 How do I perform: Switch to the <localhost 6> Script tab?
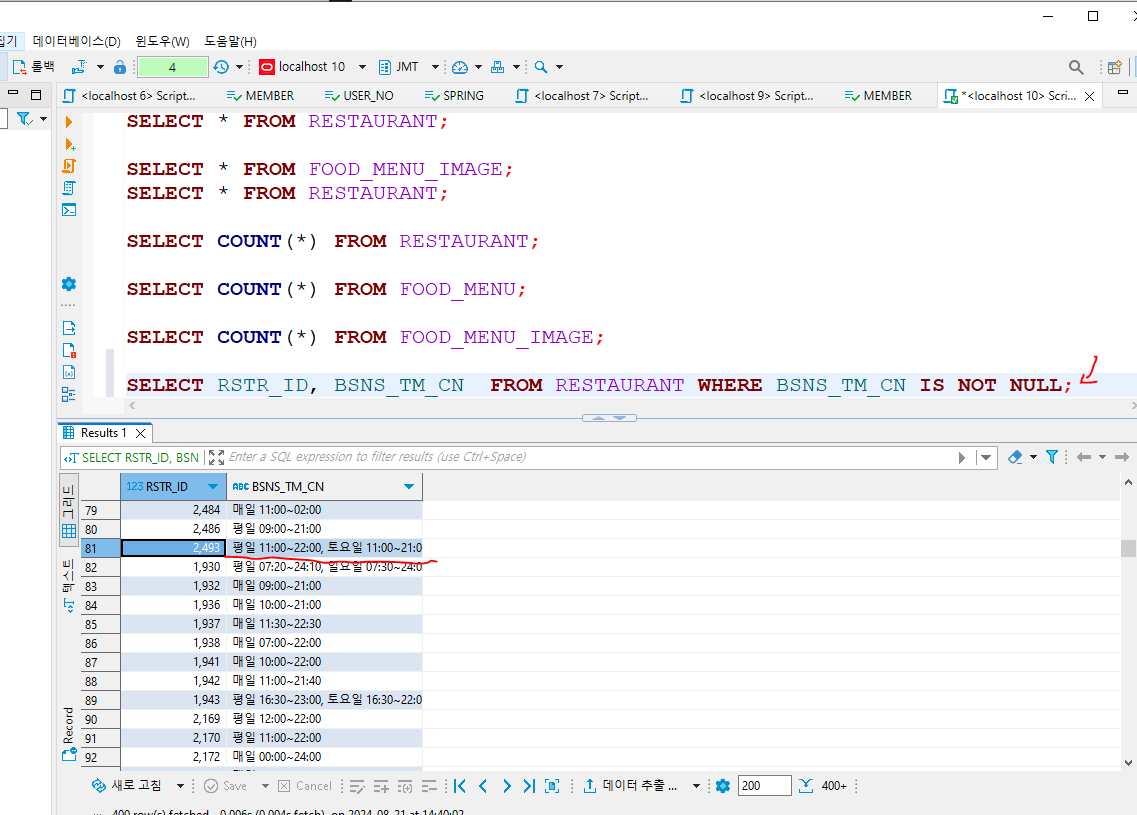point(130,96)
